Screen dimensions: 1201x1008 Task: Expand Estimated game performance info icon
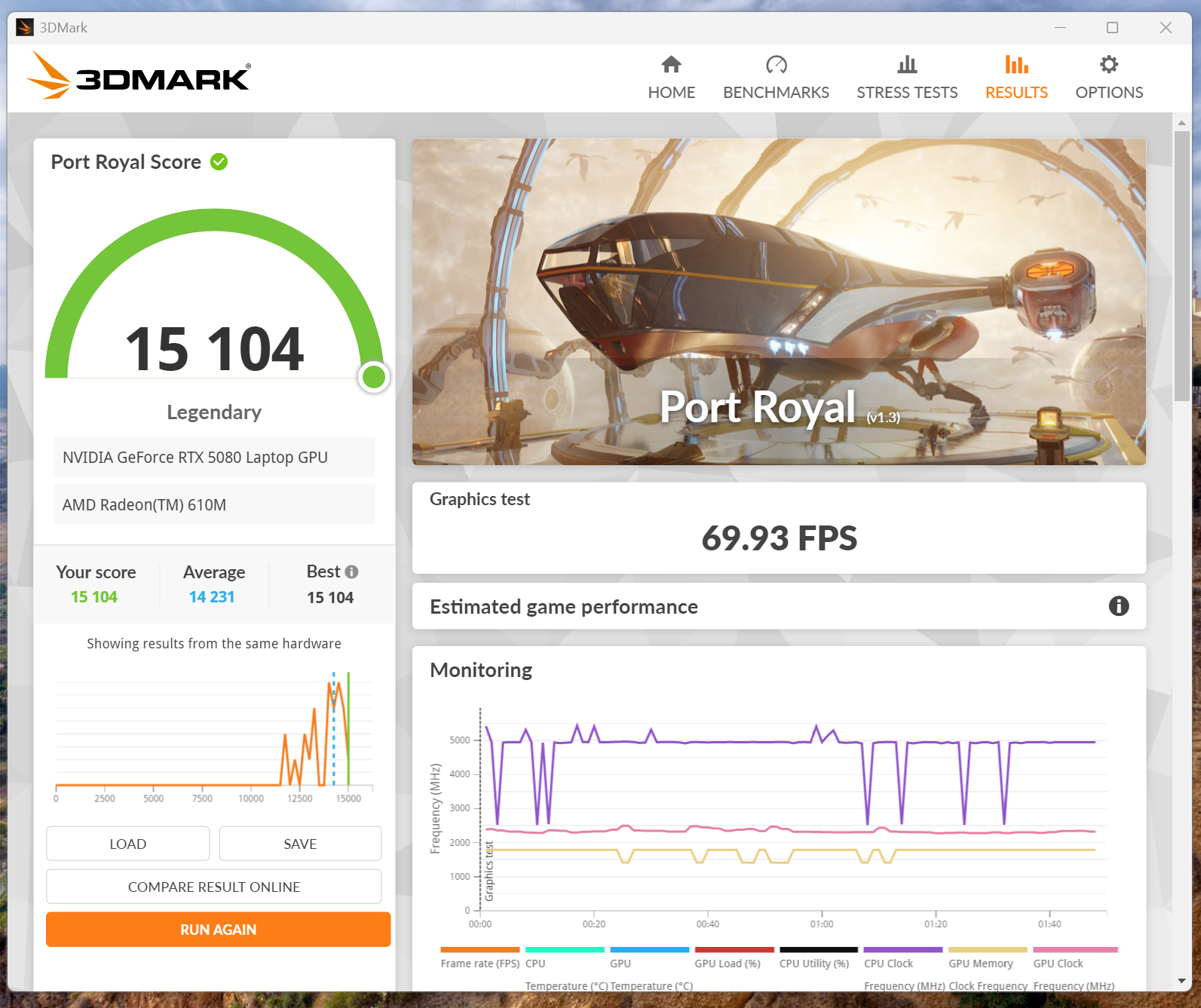pos(1118,606)
